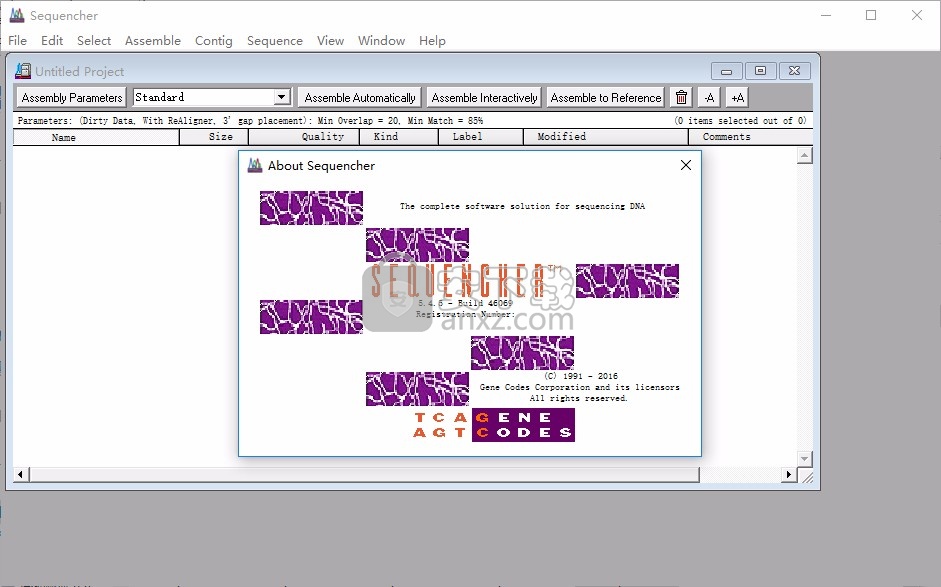Click Assemble to Reference button
This screenshot has height=587, width=941.
tap(606, 97)
